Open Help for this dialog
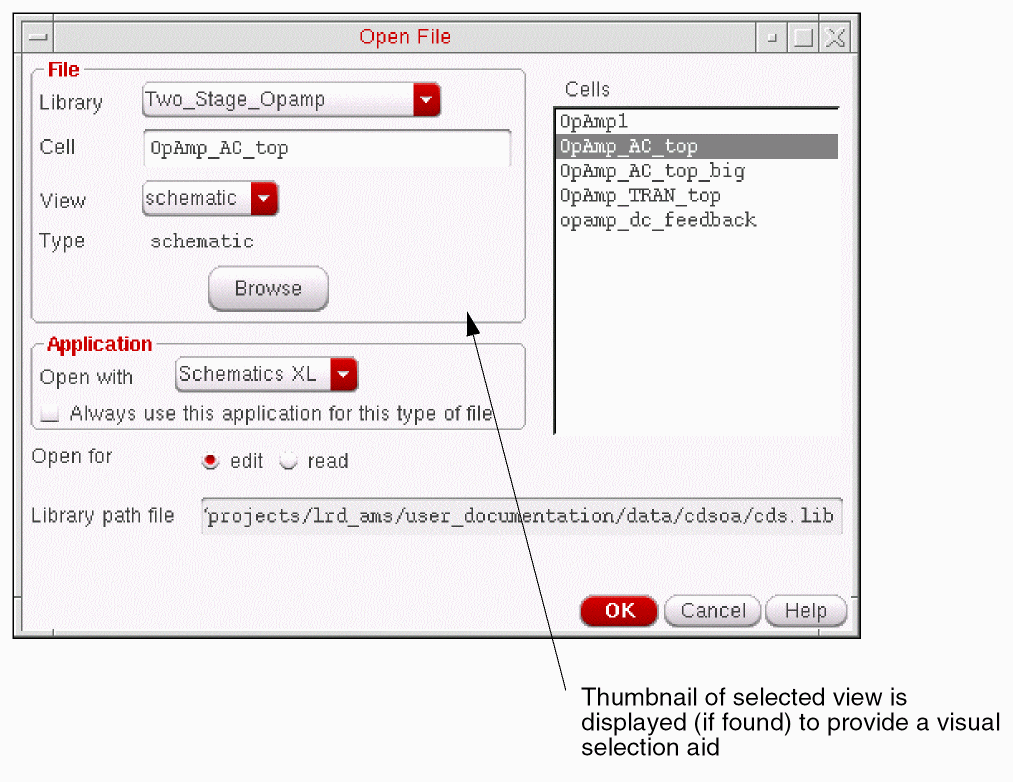This screenshot has height=782, width=1013. tap(806, 611)
